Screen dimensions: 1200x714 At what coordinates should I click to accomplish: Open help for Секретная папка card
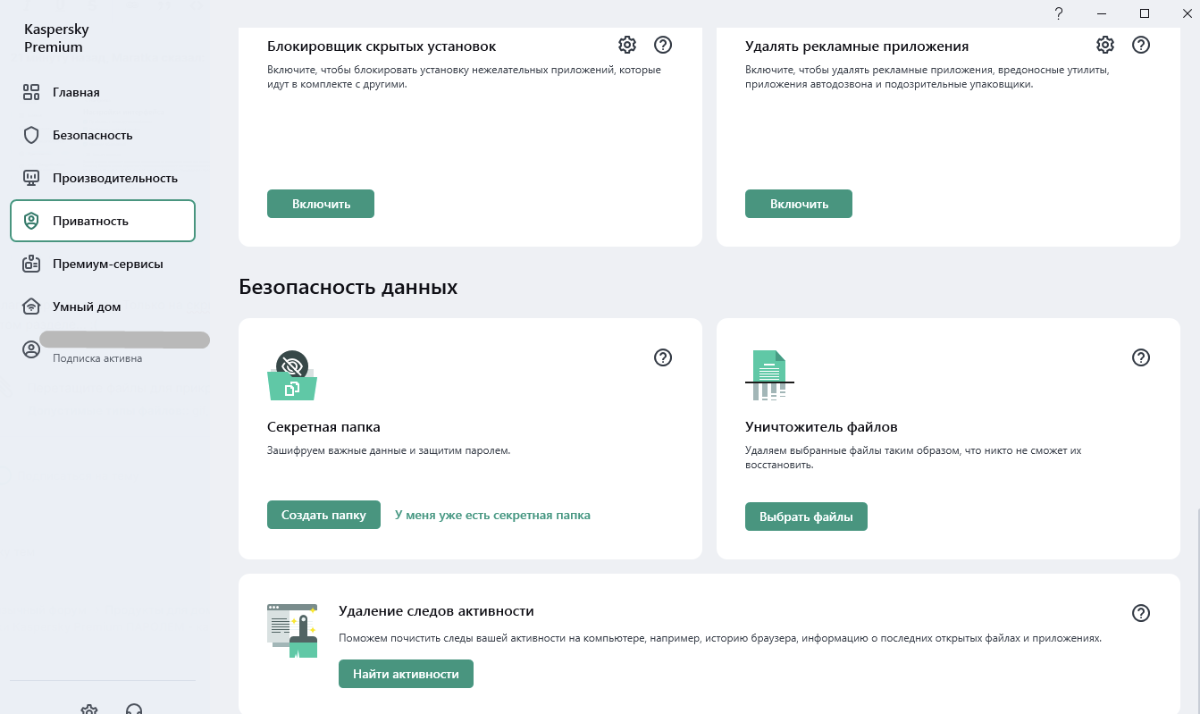click(x=663, y=357)
